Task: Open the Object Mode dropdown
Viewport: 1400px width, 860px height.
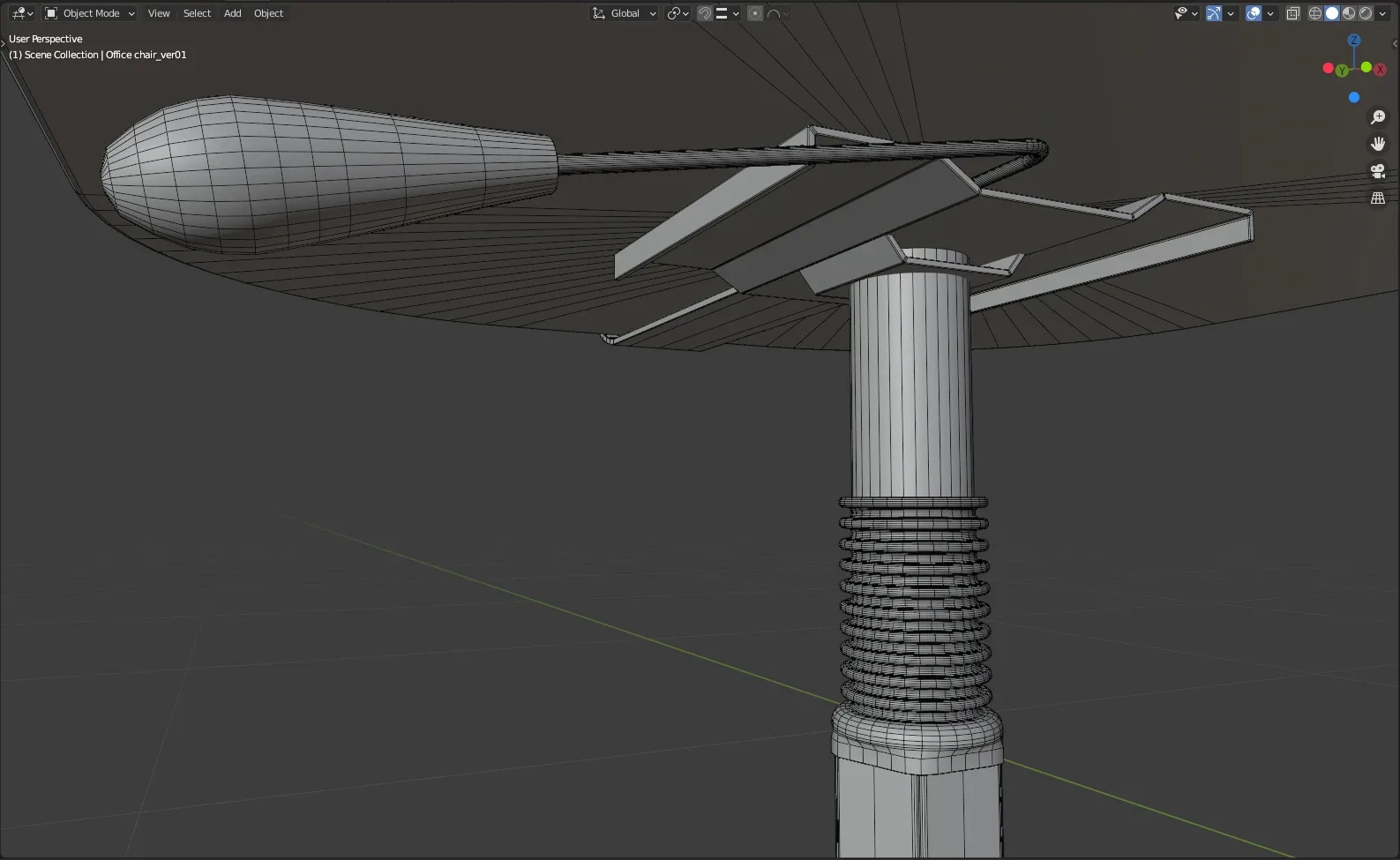Action: tap(89, 13)
